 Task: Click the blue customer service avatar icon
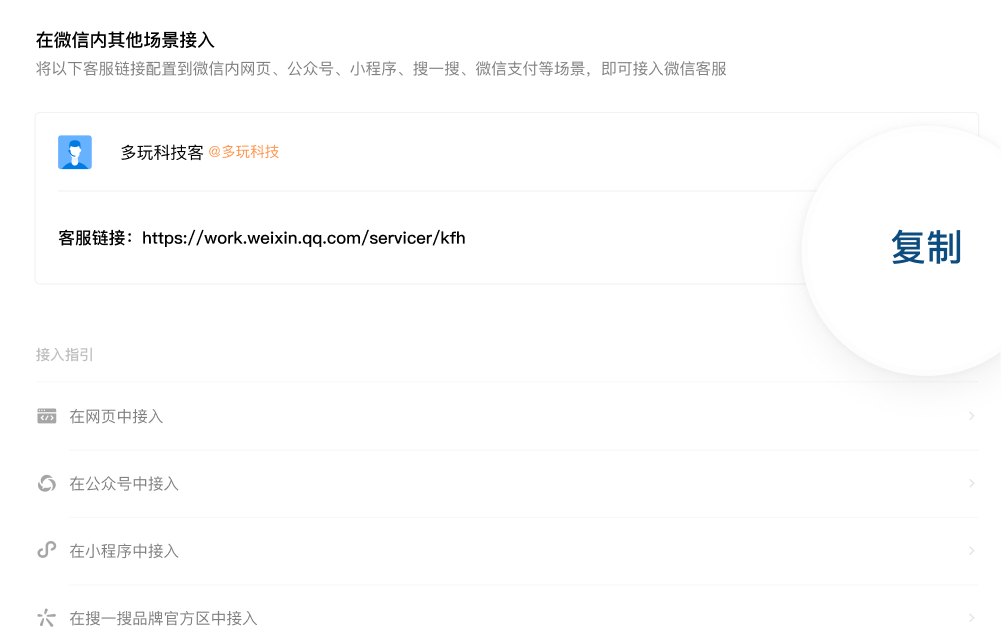click(75, 152)
